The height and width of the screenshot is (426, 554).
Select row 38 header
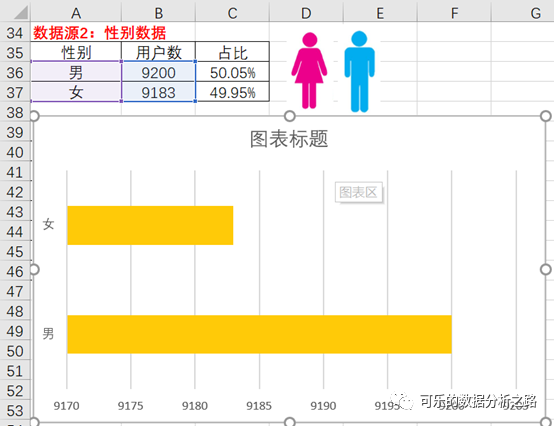[x=15, y=112]
